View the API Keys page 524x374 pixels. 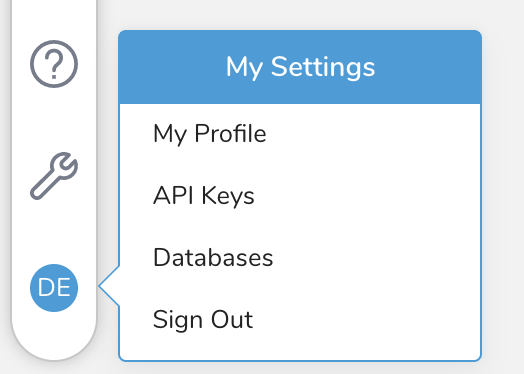coord(204,196)
